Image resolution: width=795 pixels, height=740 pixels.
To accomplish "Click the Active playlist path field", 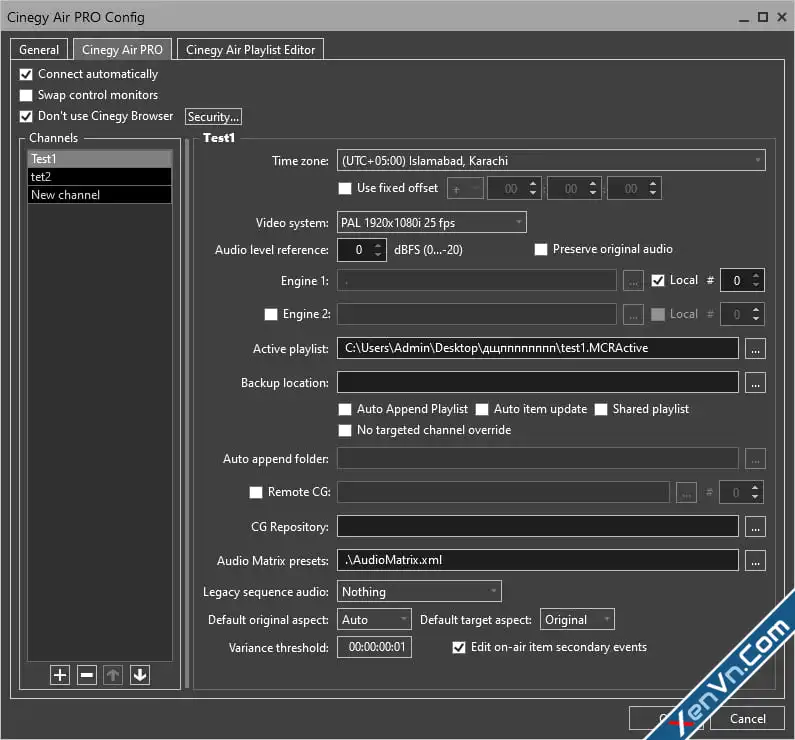I will coord(537,348).
